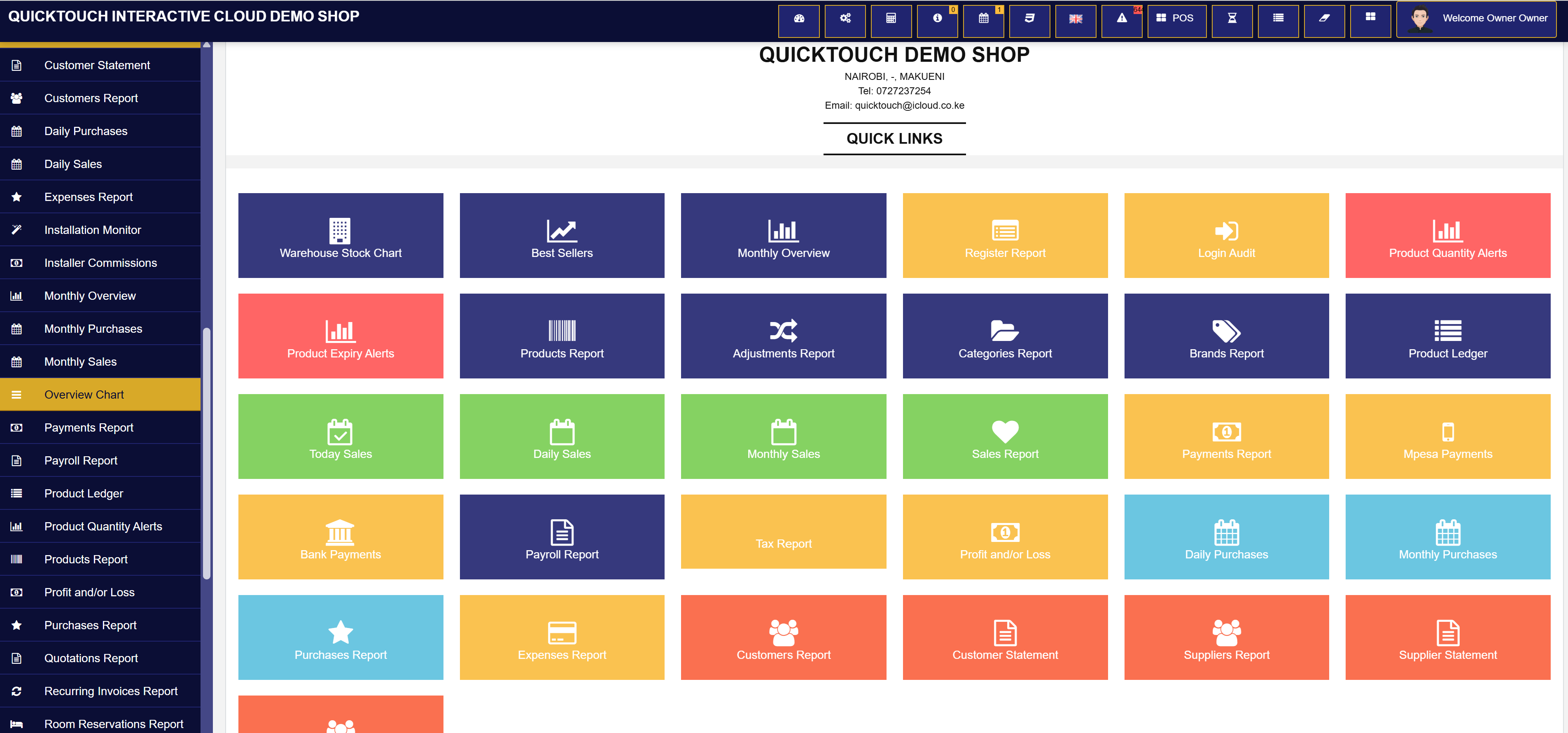Open the Bank Payments tile
Screen dimensions: 1568x733
[x=340, y=537]
